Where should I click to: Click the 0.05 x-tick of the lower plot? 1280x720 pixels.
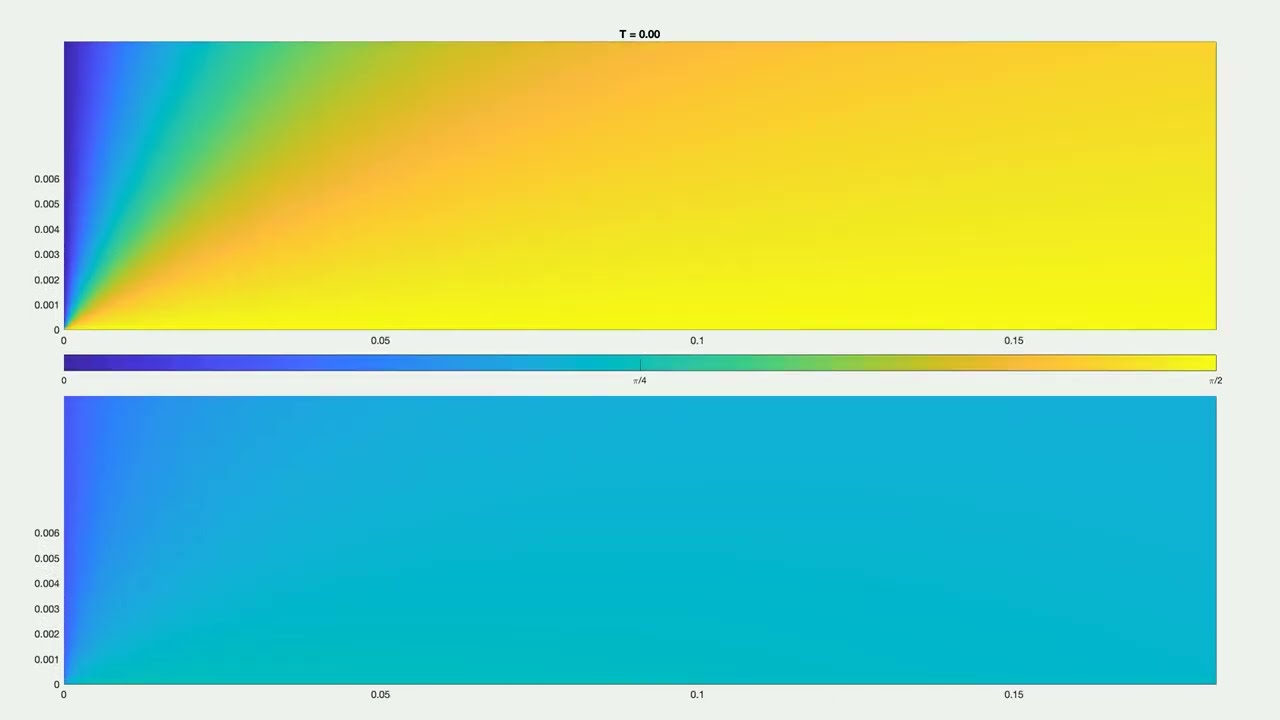(380, 695)
